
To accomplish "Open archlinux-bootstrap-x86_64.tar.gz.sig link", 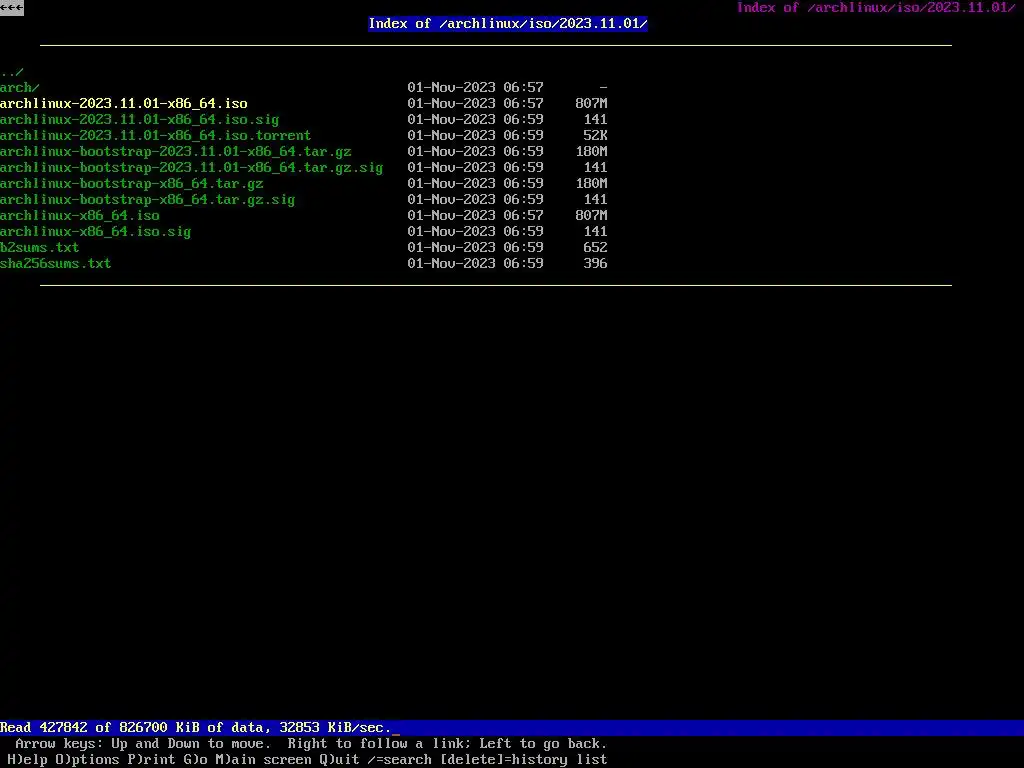I will tap(148, 200).
